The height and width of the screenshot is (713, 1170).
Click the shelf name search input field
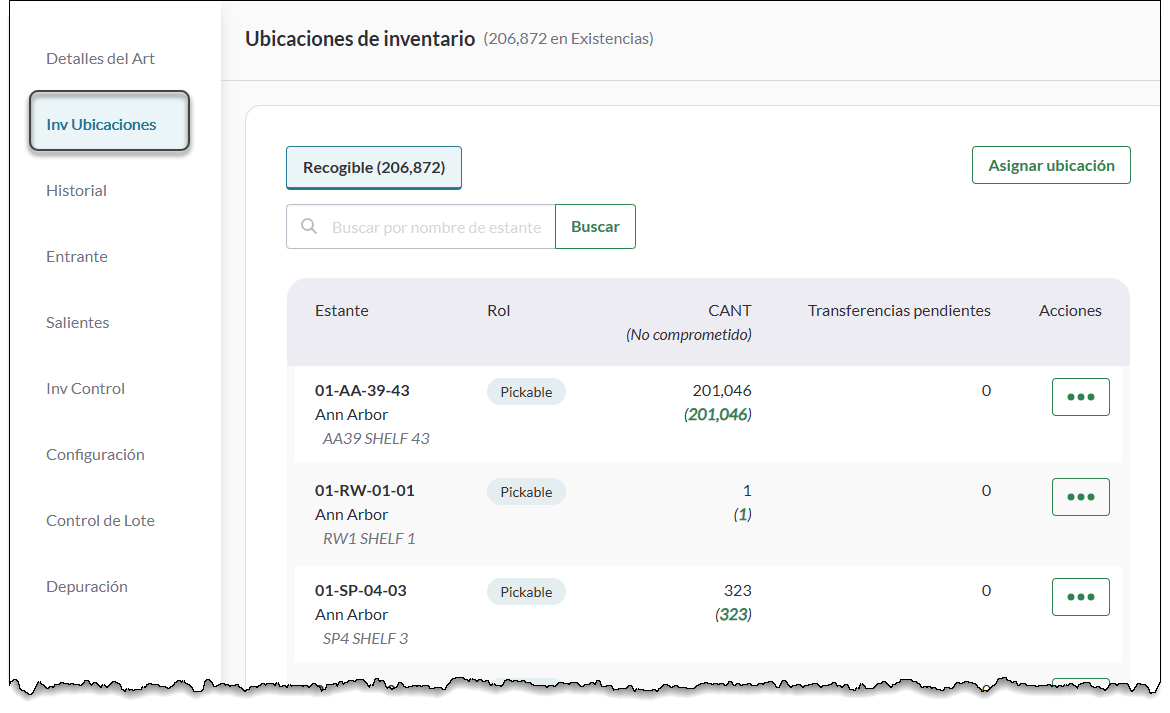(x=430, y=226)
